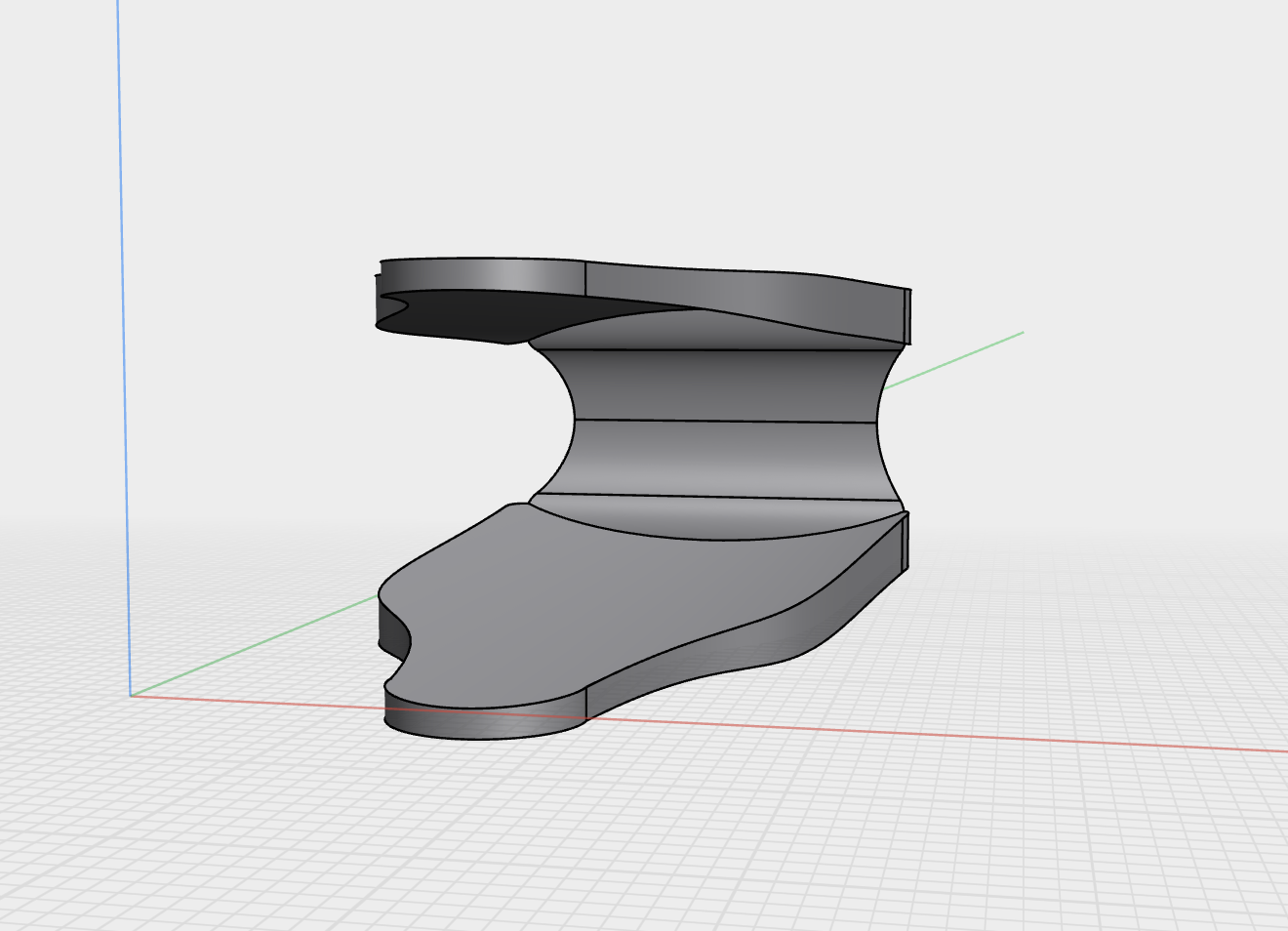Select the notch cutout on bottom plate's left edge

[397, 642]
